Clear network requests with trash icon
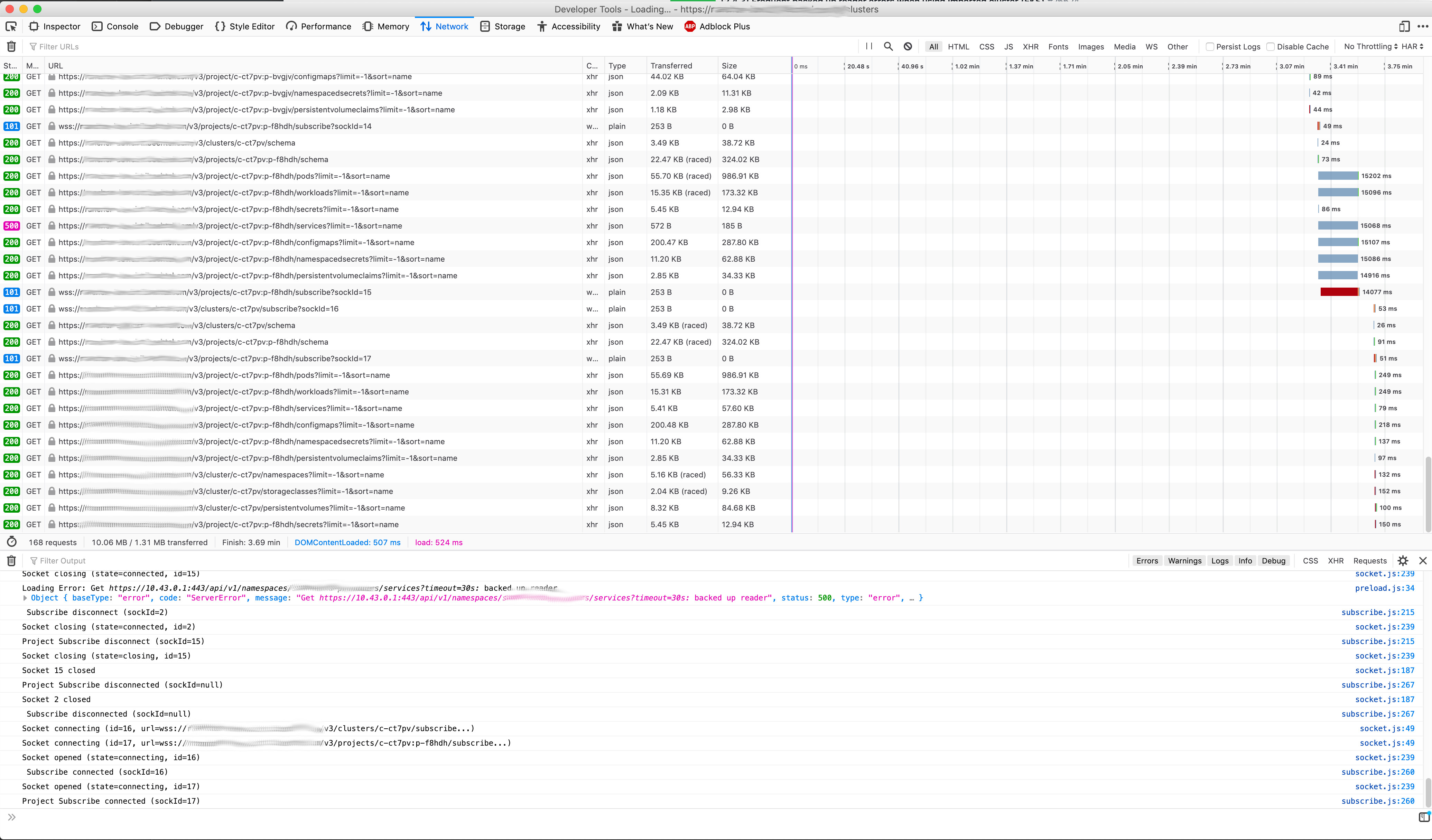The height and width of the screenshot is (840, 1432). click(11, 47)
